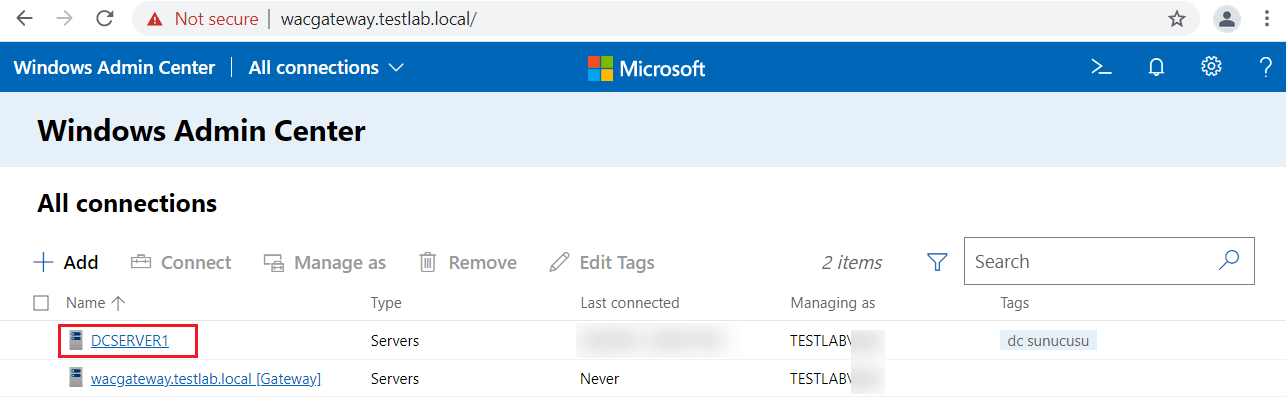Viewport: 1286px width, 412px height.
Task: Click the search magnifier icon
Action: click(1229, 261)
